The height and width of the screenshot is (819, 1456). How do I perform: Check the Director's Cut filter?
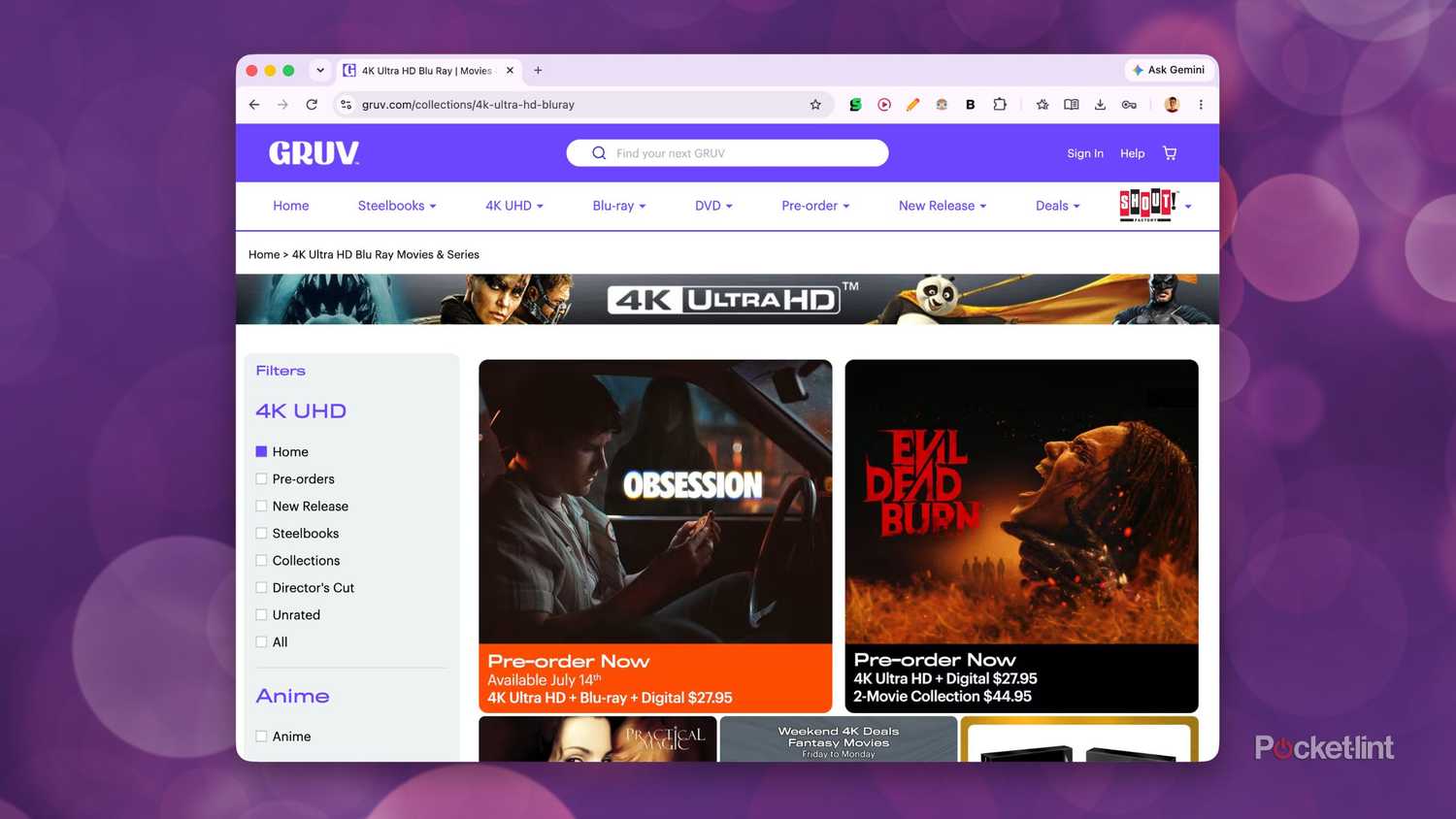[261, 587]
